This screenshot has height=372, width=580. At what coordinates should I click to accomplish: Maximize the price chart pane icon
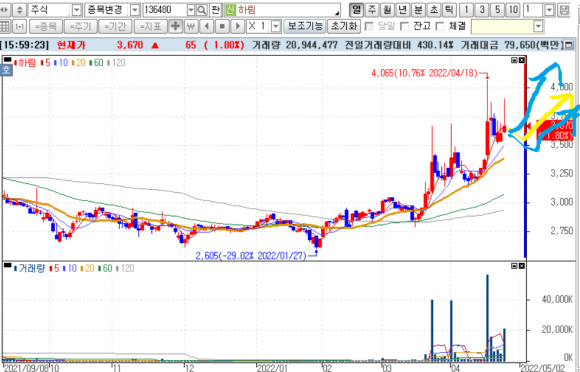(x=514, y=60)
